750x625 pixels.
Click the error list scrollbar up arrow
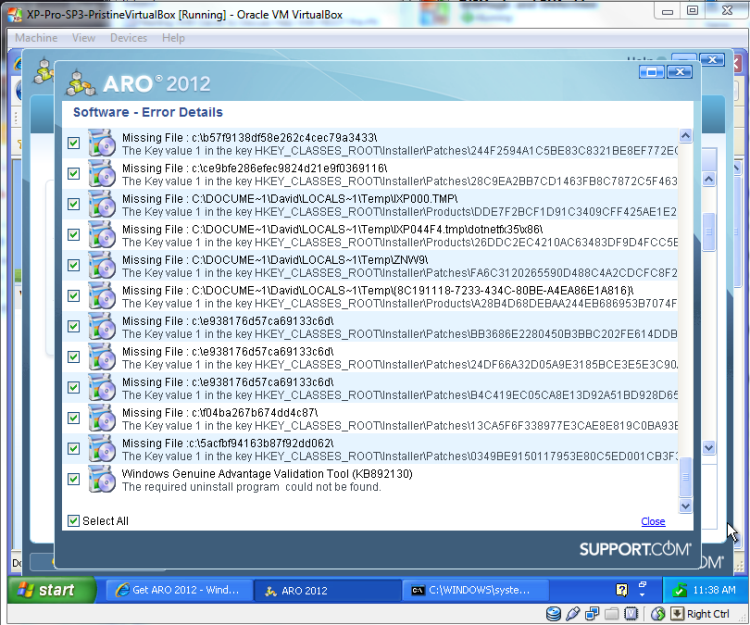pyautogui.click(x=685, y=136)
